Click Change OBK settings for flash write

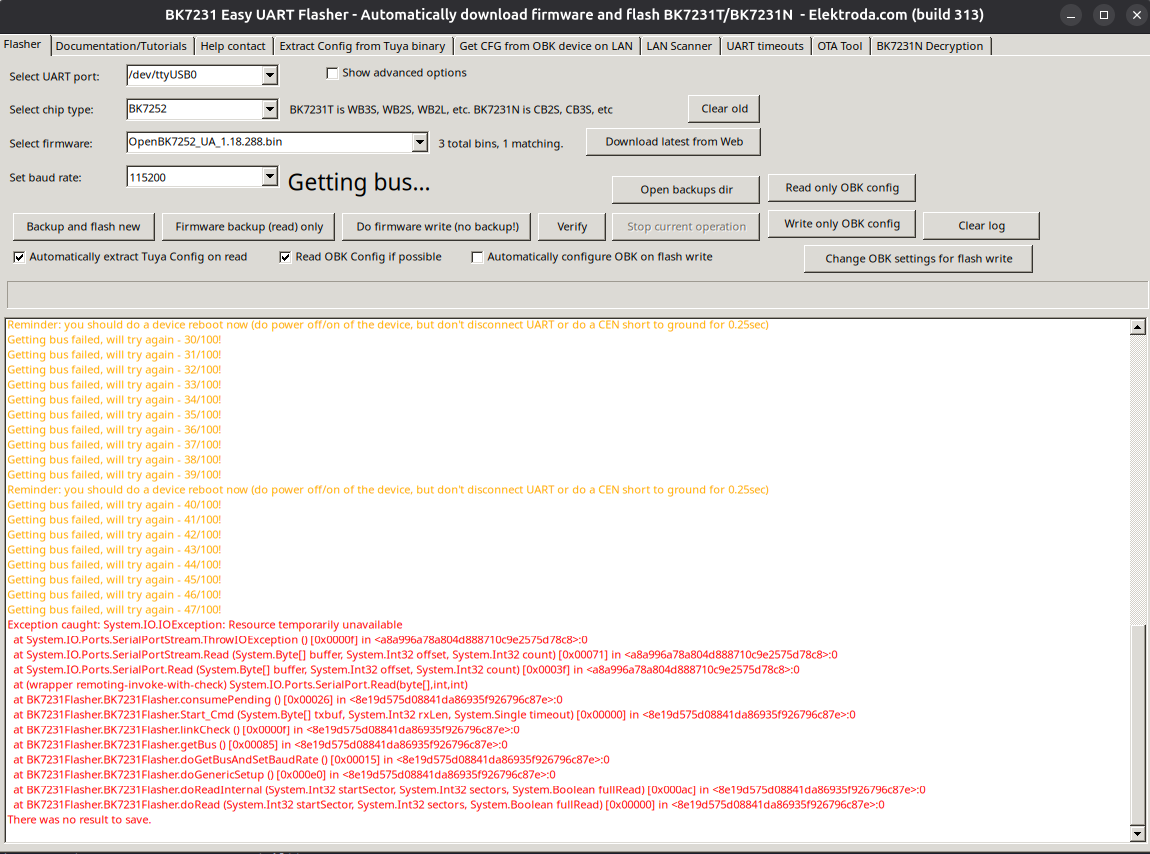click(x=918, y=258)
